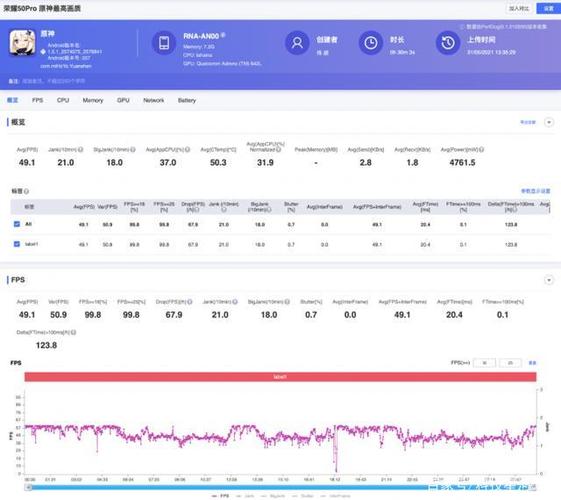The width and height of the screenshot is (561, 500).
Task: Toggle Jank series in chart legend
Action: (245, 496)
